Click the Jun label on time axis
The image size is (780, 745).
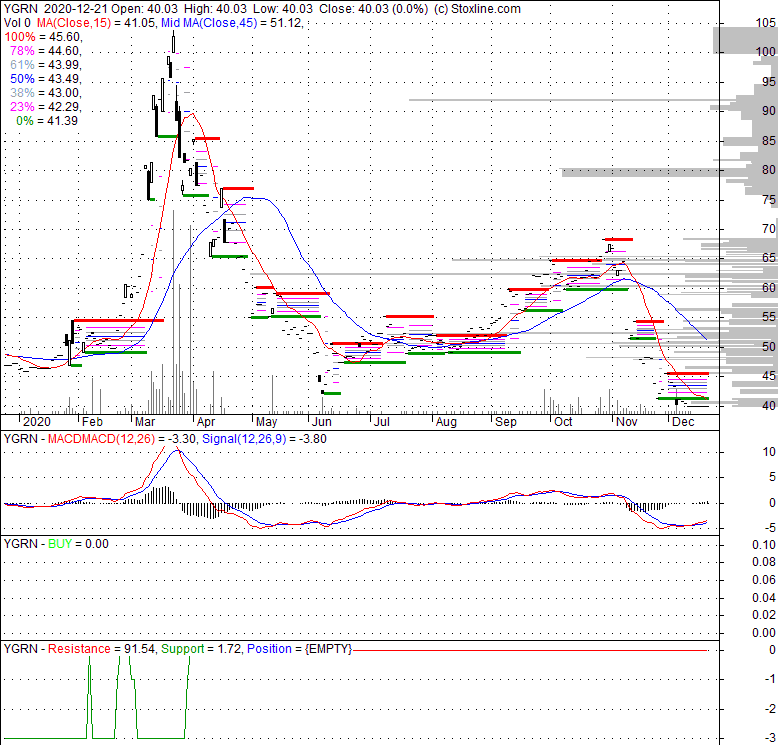pyautogui.click(x=321, y=422)
